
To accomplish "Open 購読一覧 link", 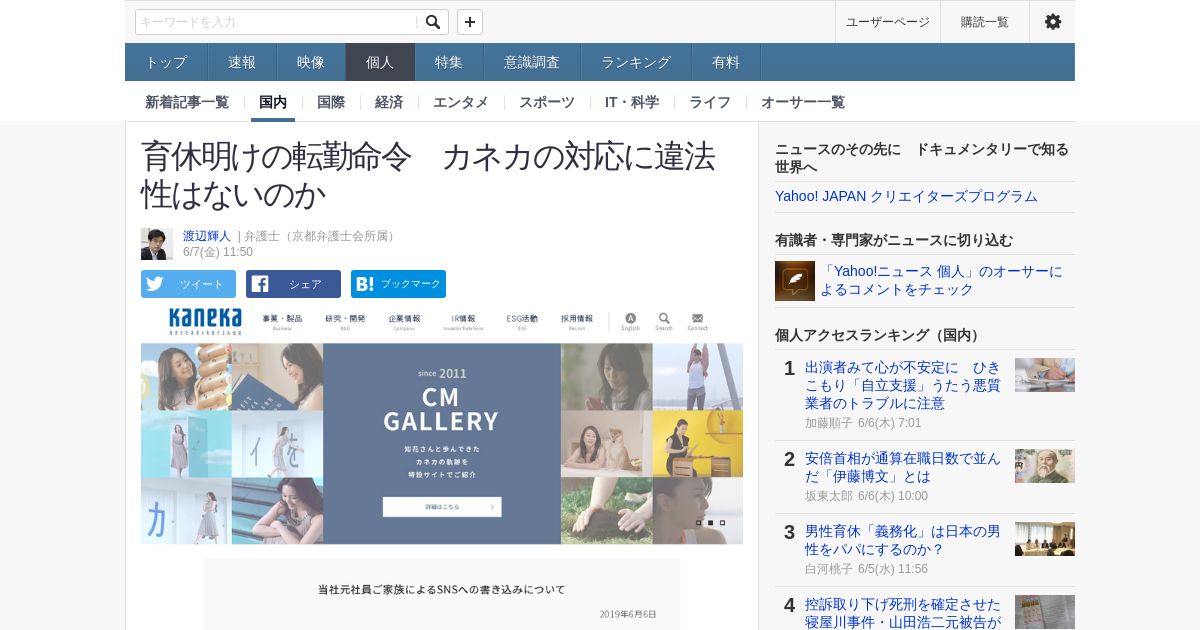I will (x=985, y=22).
